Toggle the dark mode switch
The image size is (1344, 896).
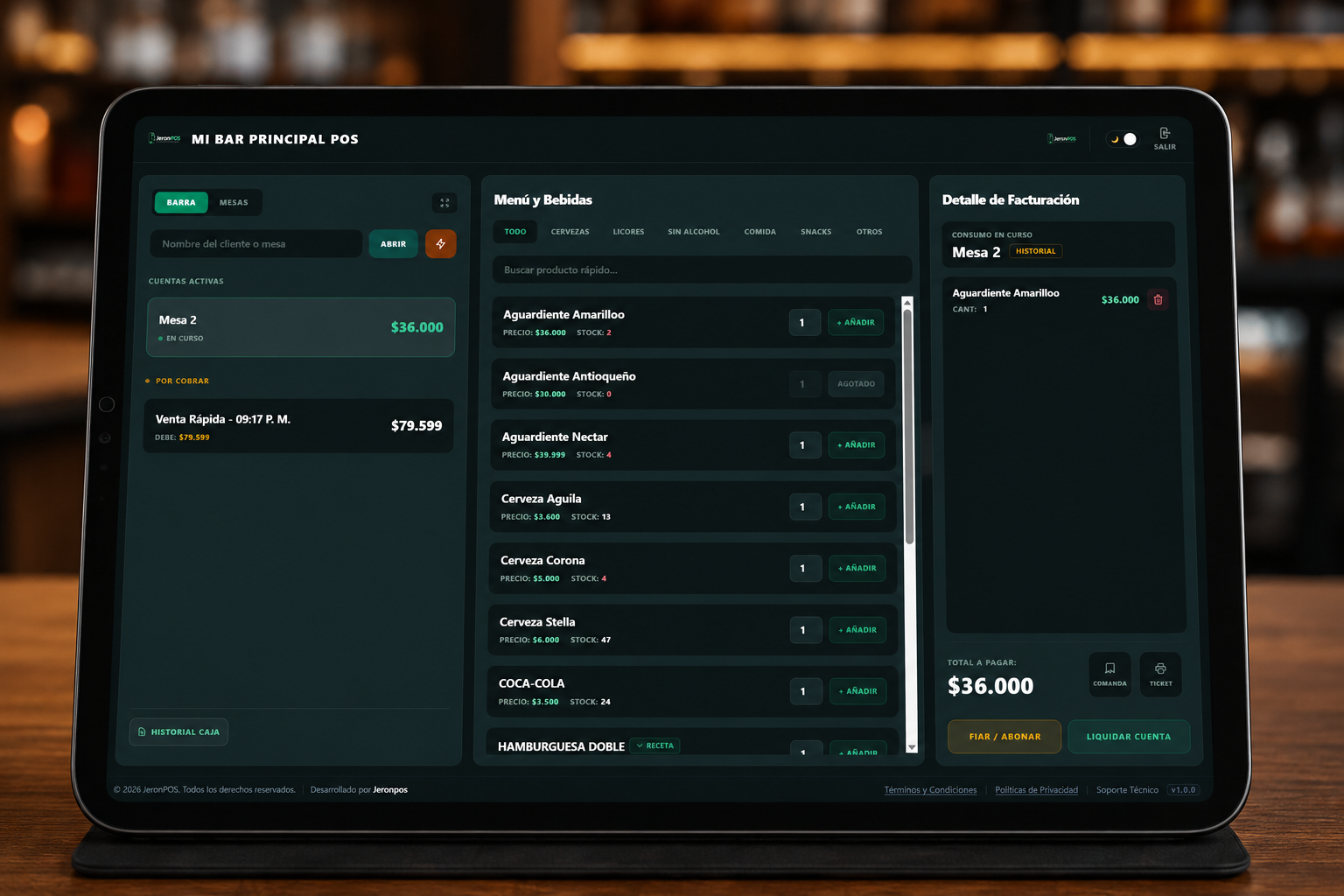click(1123, 139)
